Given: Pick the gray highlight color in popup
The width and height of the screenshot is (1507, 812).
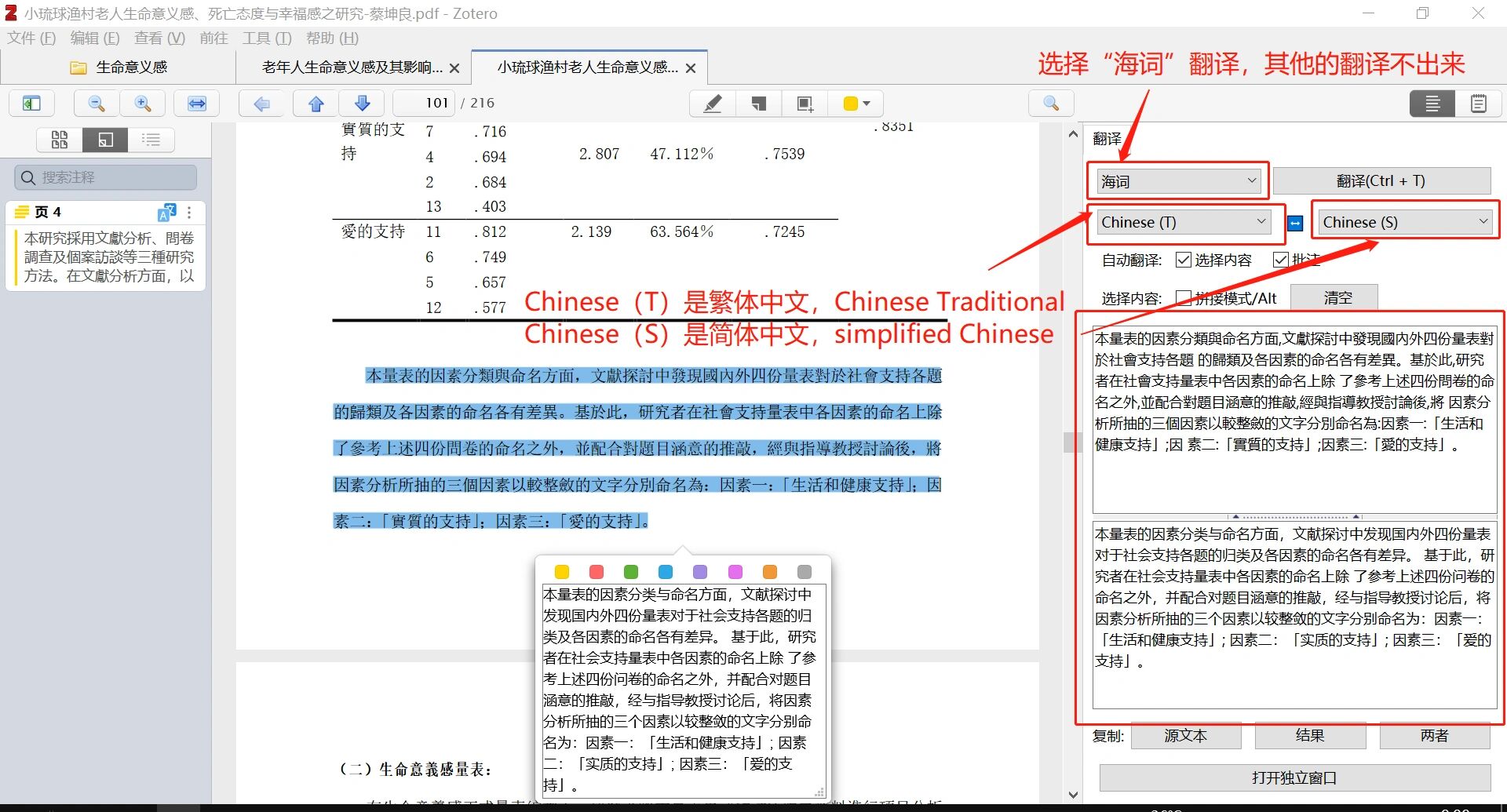Looking at the screenshot, I should (805, 572).
